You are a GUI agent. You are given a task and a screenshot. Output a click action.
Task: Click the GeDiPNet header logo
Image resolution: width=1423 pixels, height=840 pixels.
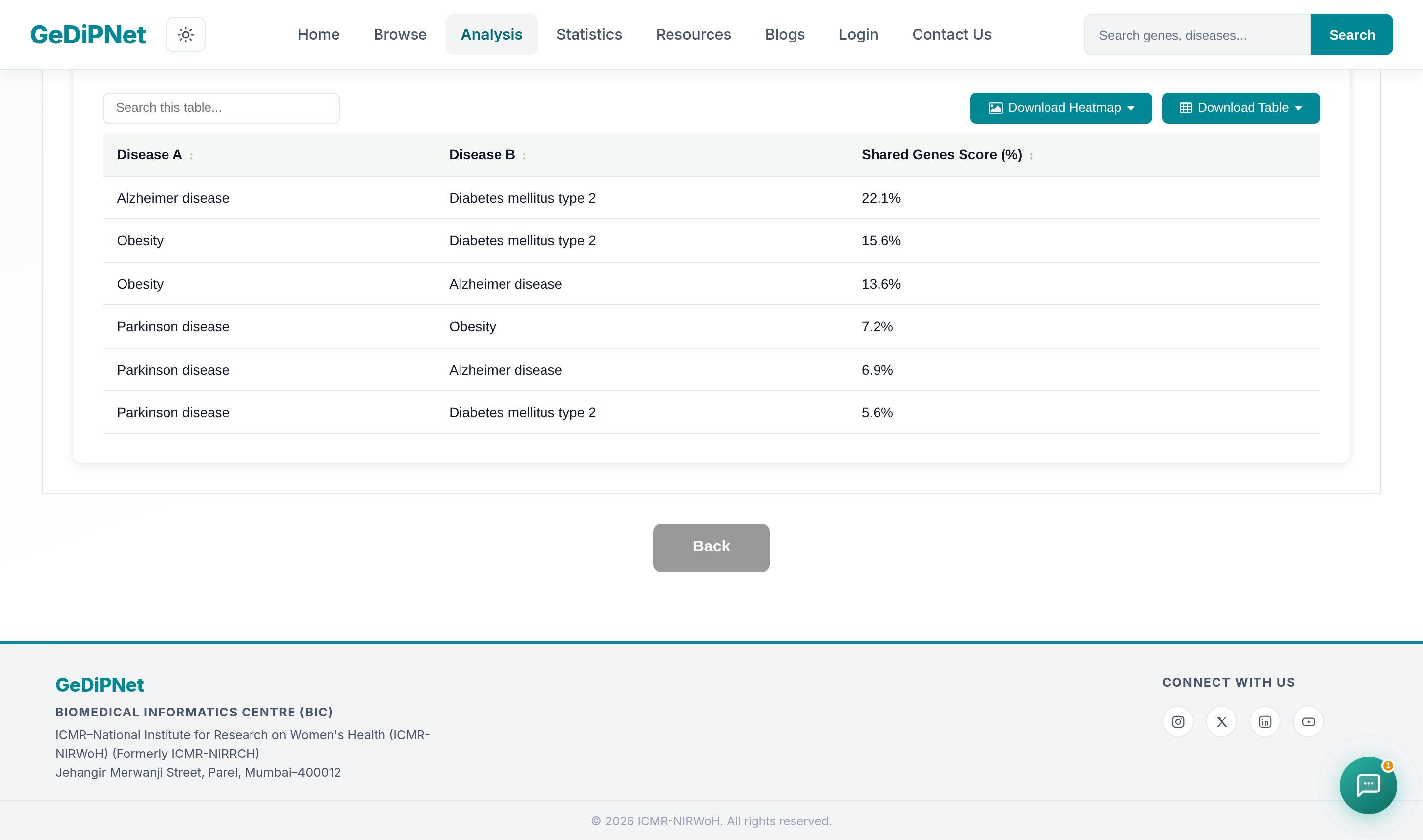(x=88, y=35)
